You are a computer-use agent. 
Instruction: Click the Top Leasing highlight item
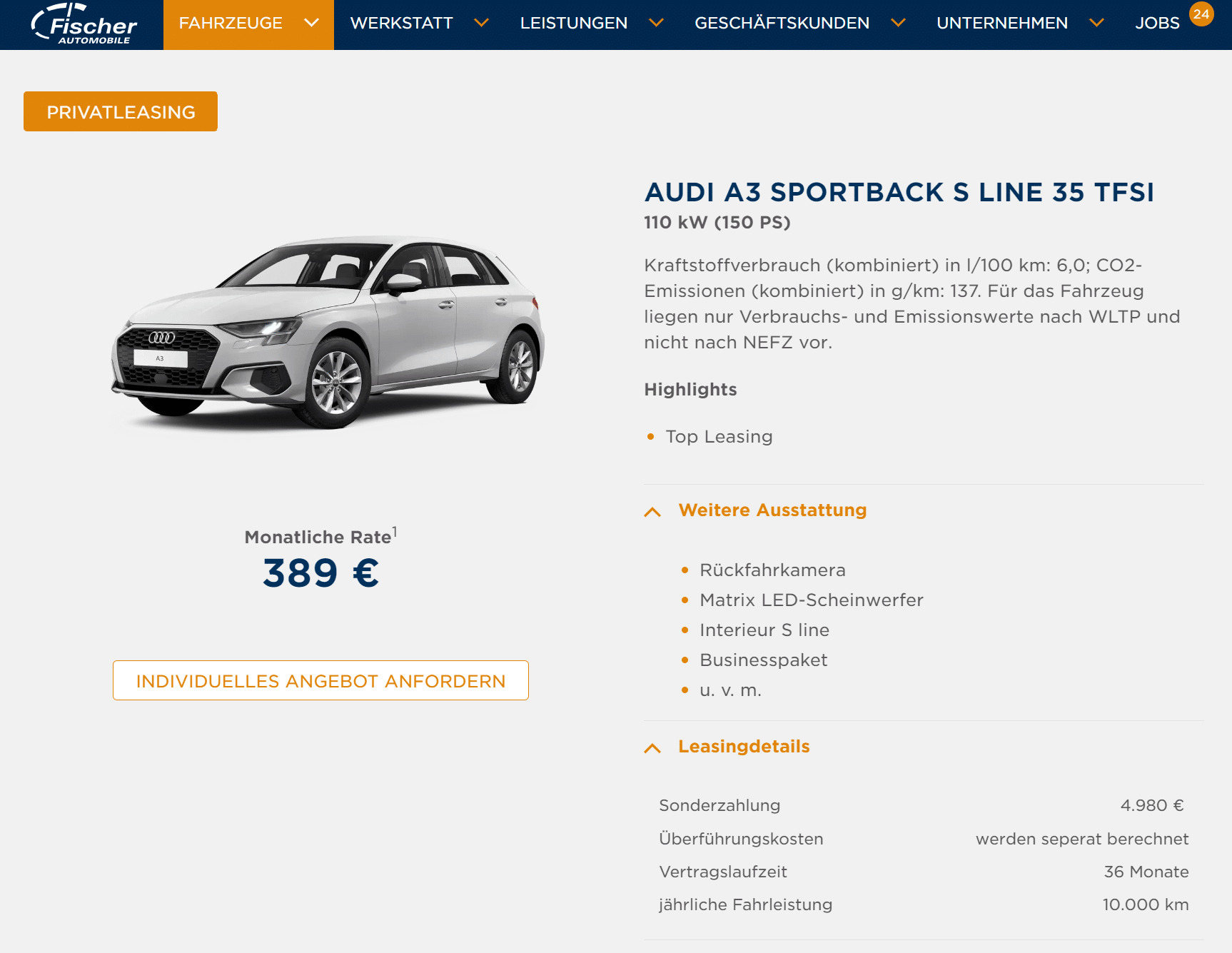coord(719,437)
